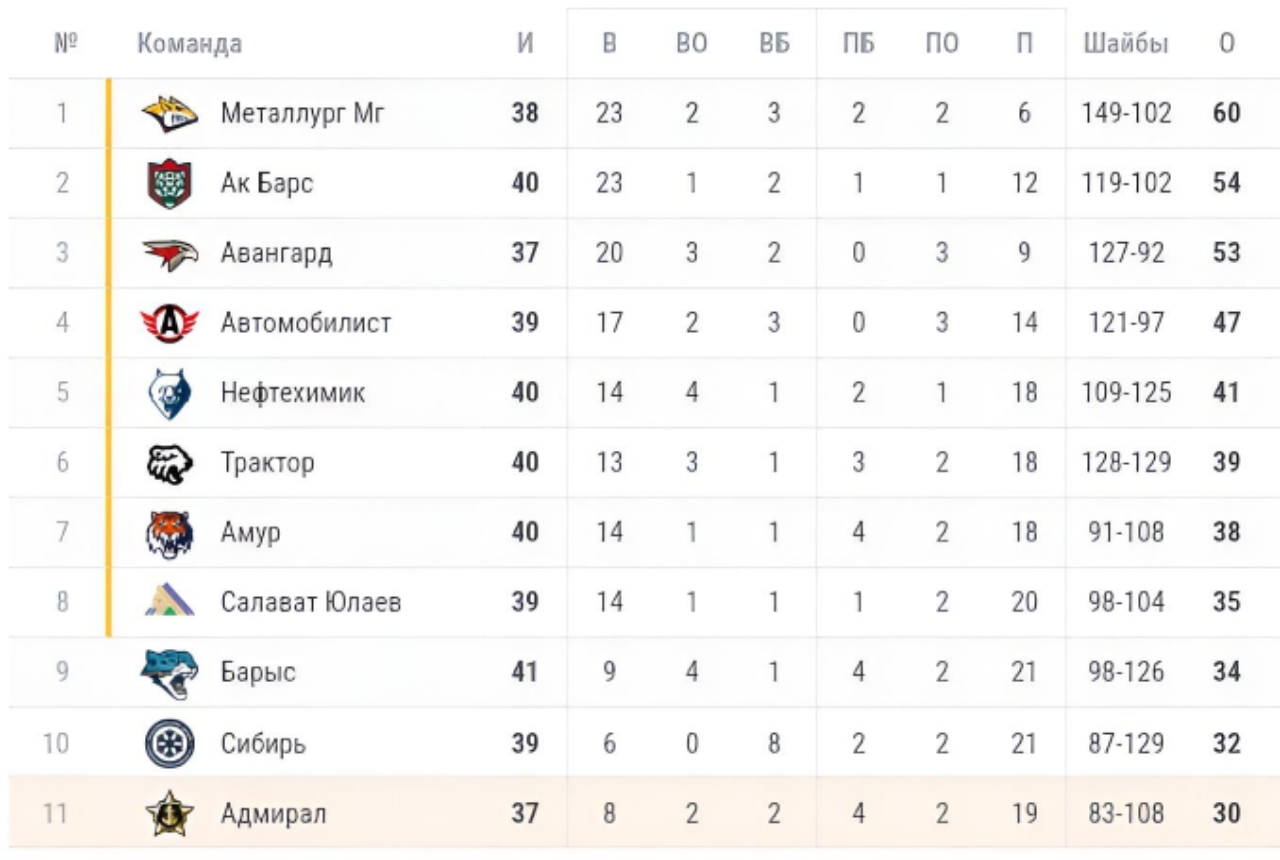The width and height of the screenshot is (1280, 860).
Task: Click the Металлург Мг team logo
Action: coord(169,114)
